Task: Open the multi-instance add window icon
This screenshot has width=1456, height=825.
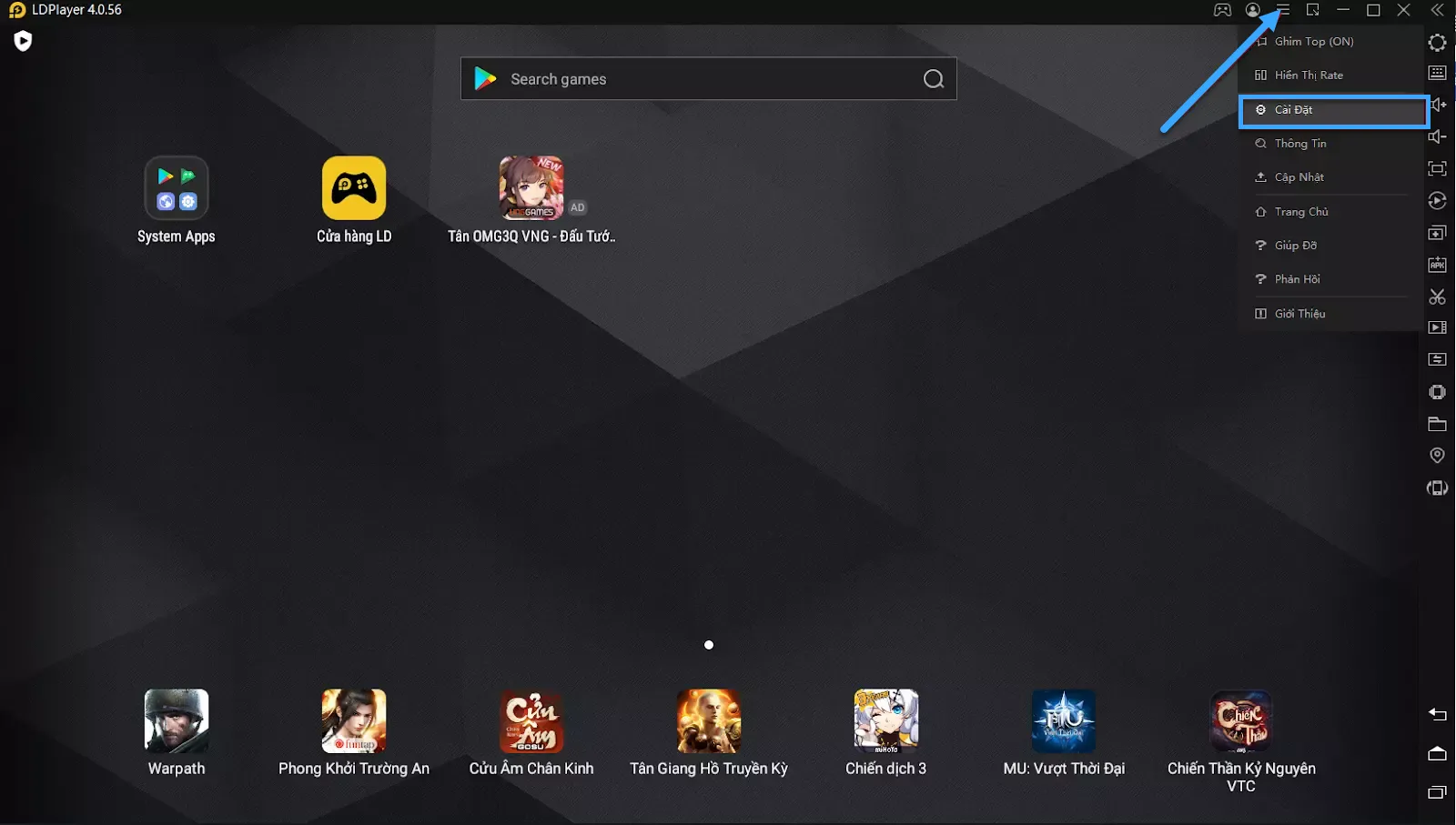Action: point(1437,233)
